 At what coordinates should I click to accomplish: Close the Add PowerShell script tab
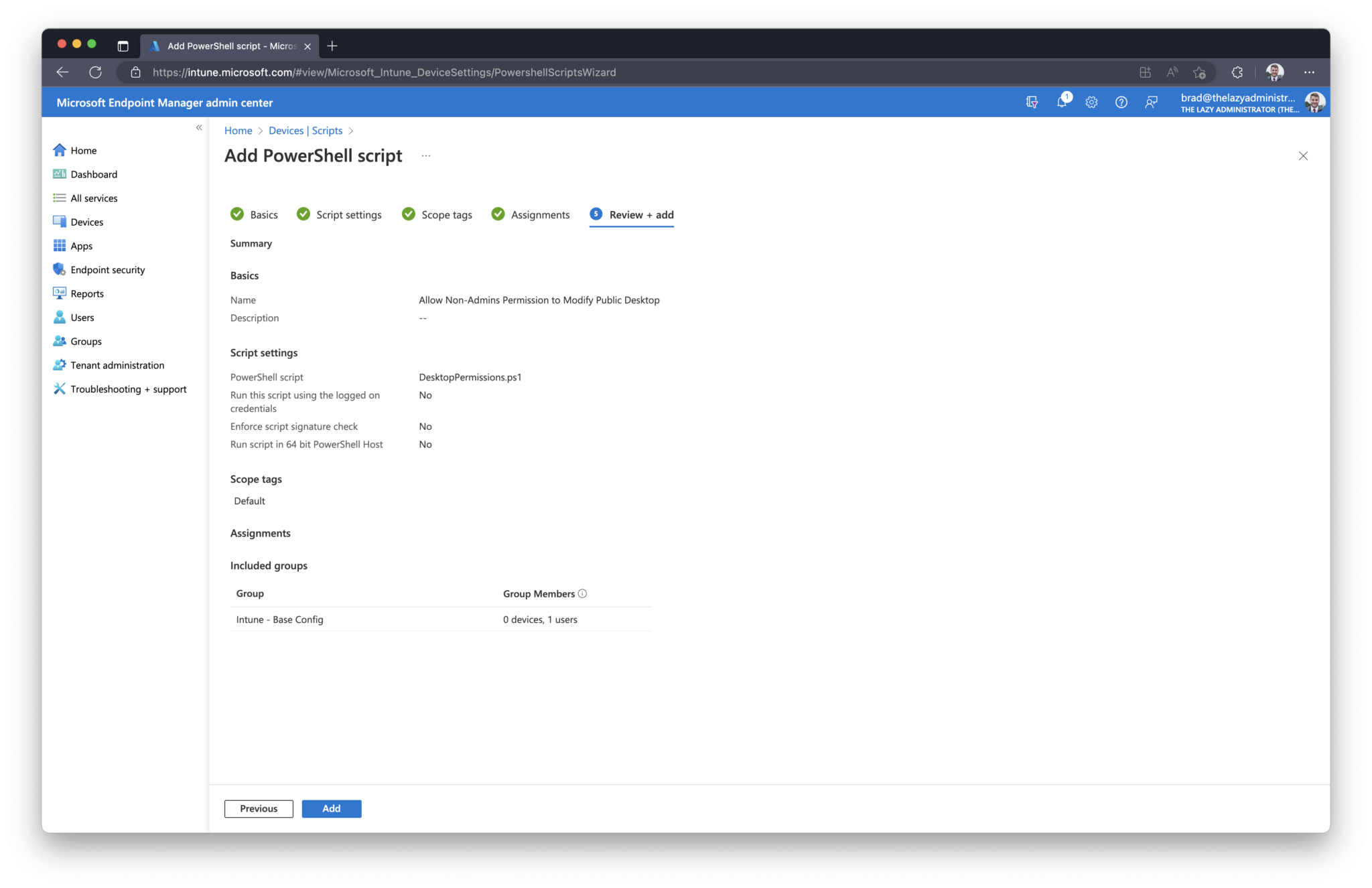click(x=307, y=46)
